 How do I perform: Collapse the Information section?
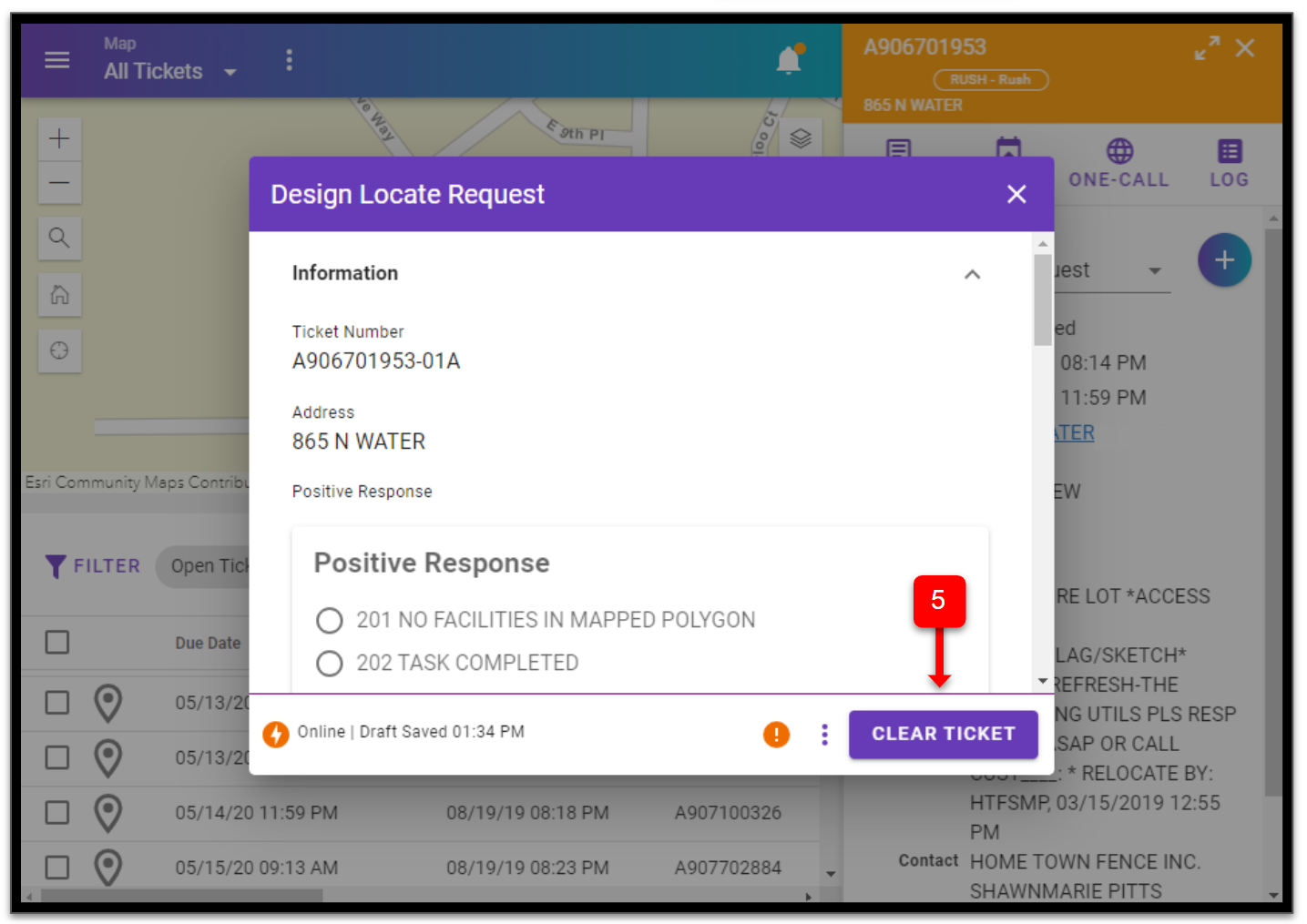pyautogui.click(x=972, y=274)
